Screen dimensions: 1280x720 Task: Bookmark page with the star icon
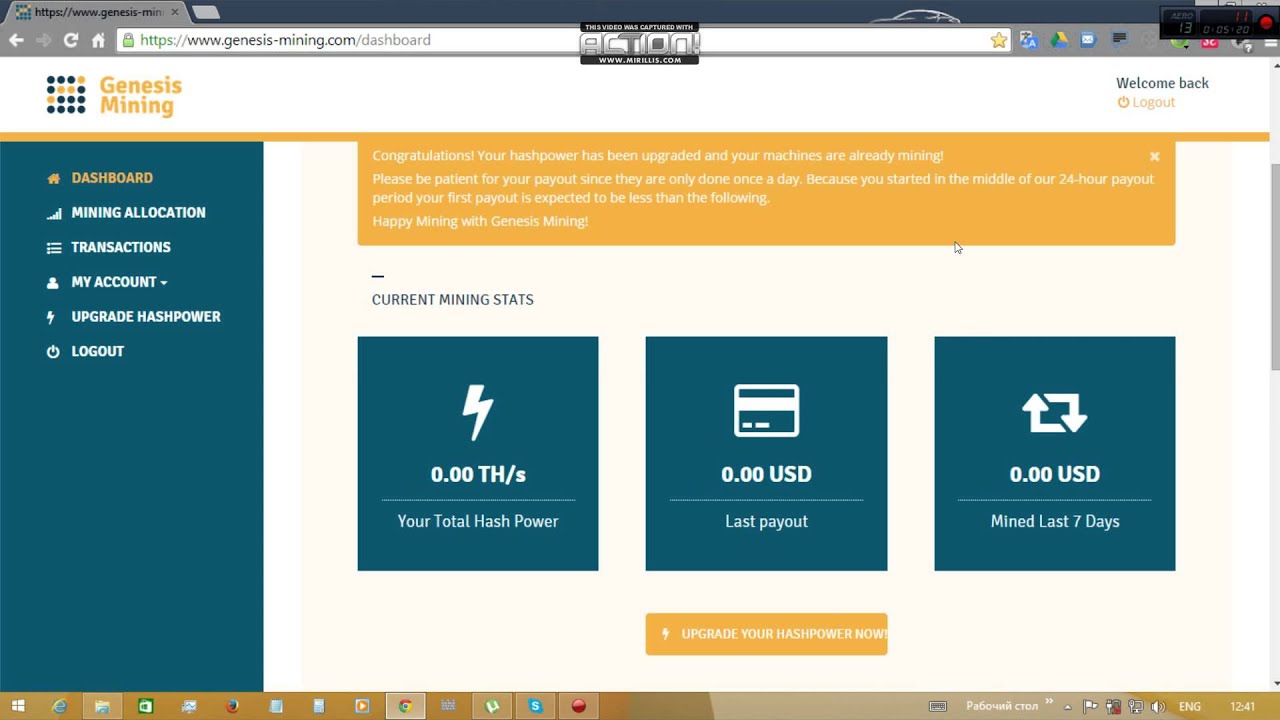click(x=998, y=40)
